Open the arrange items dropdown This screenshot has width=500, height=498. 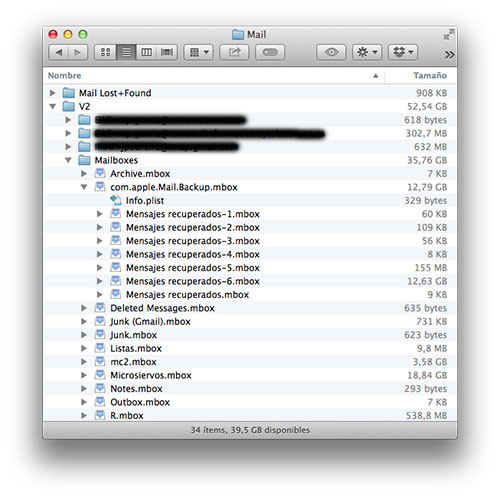(199, 52)
